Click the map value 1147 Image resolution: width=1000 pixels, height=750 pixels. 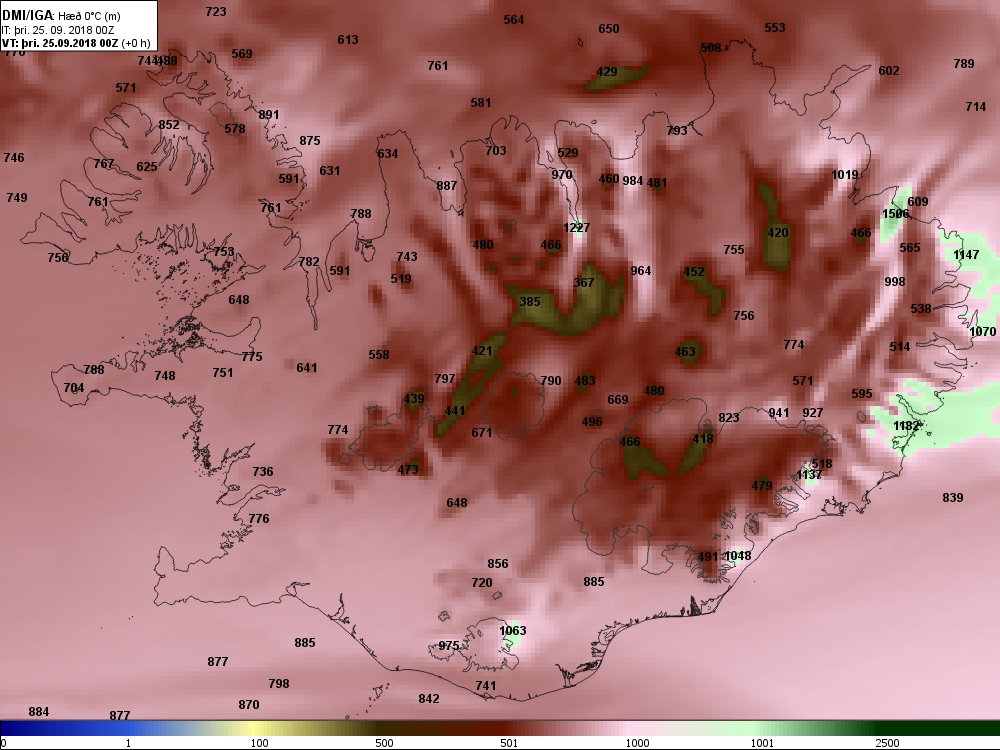tap(966, 254)
